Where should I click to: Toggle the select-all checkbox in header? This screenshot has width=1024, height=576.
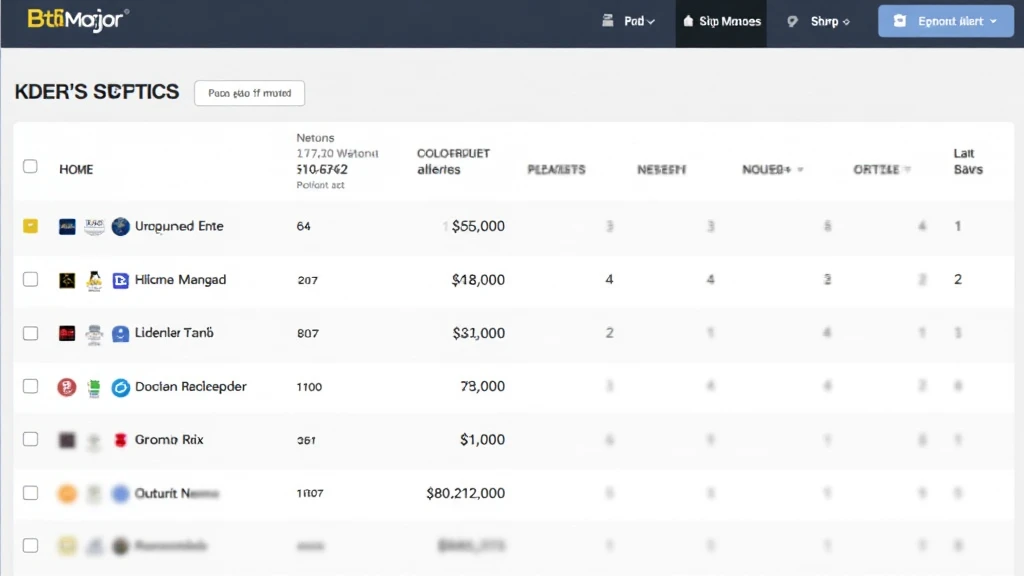pos(30,167)
